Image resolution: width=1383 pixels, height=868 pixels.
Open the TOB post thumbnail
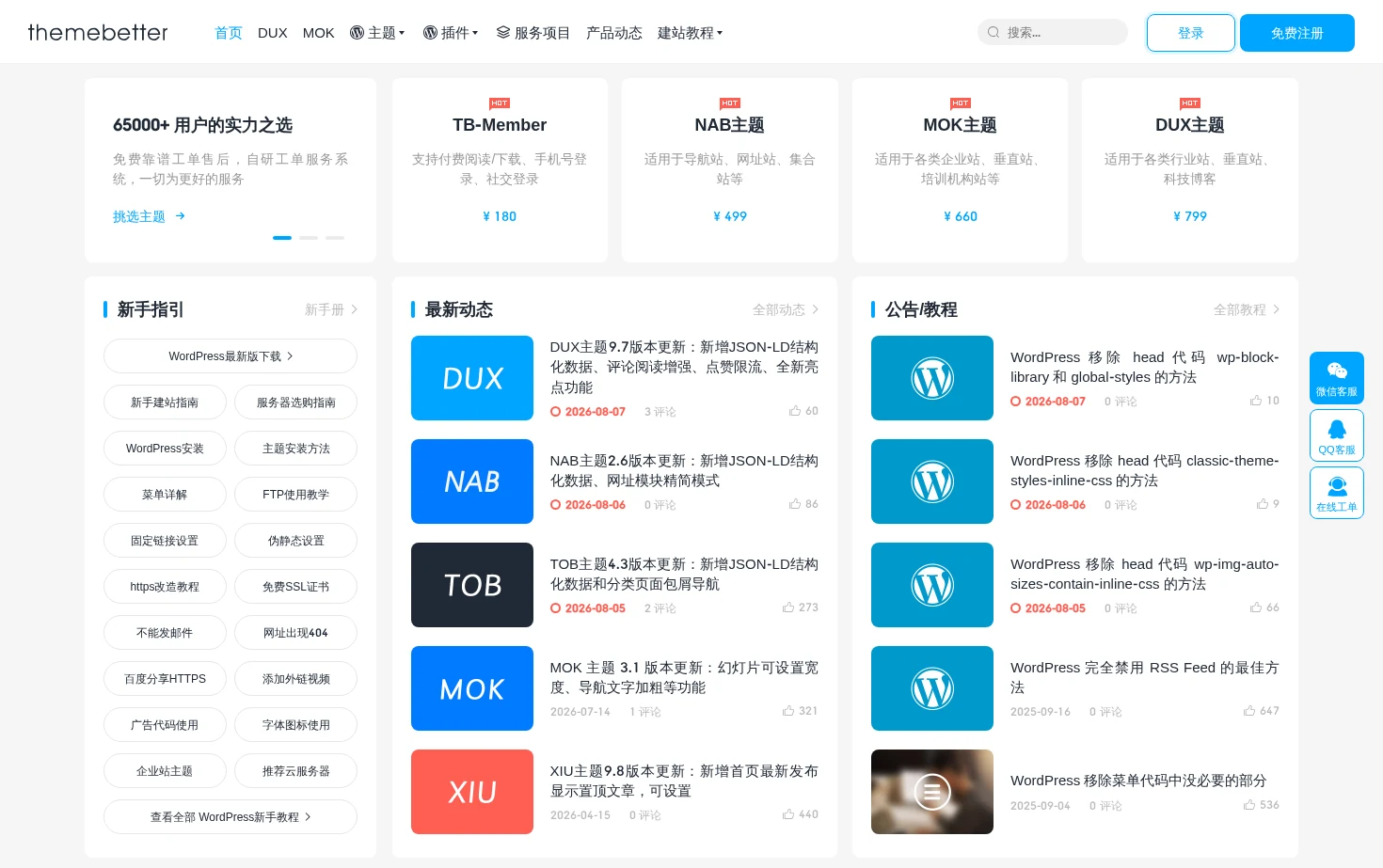472,585
